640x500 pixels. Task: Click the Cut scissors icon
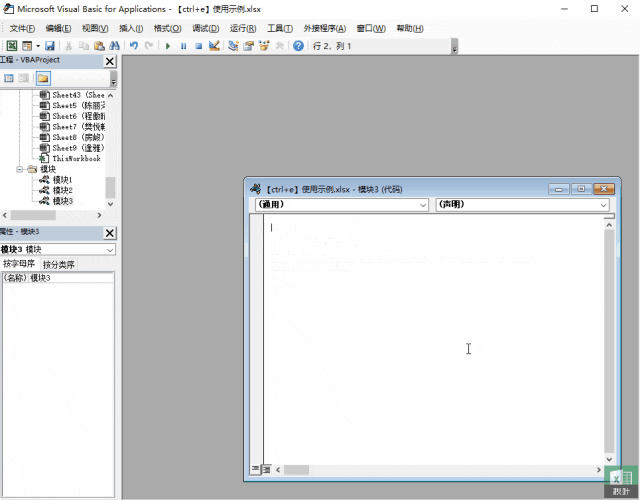[x=69, y=46]
